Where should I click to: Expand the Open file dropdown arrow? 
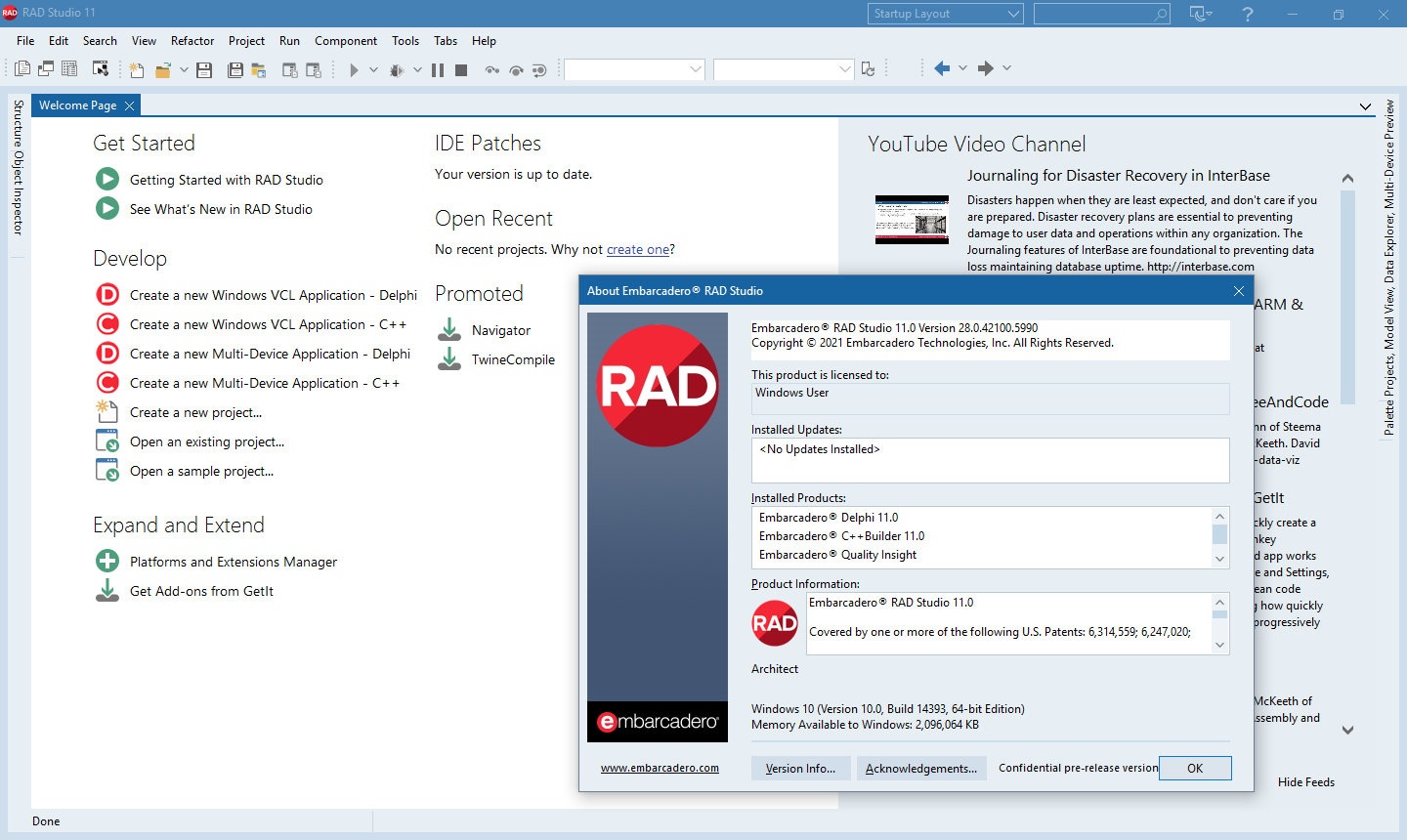point(184,69)
